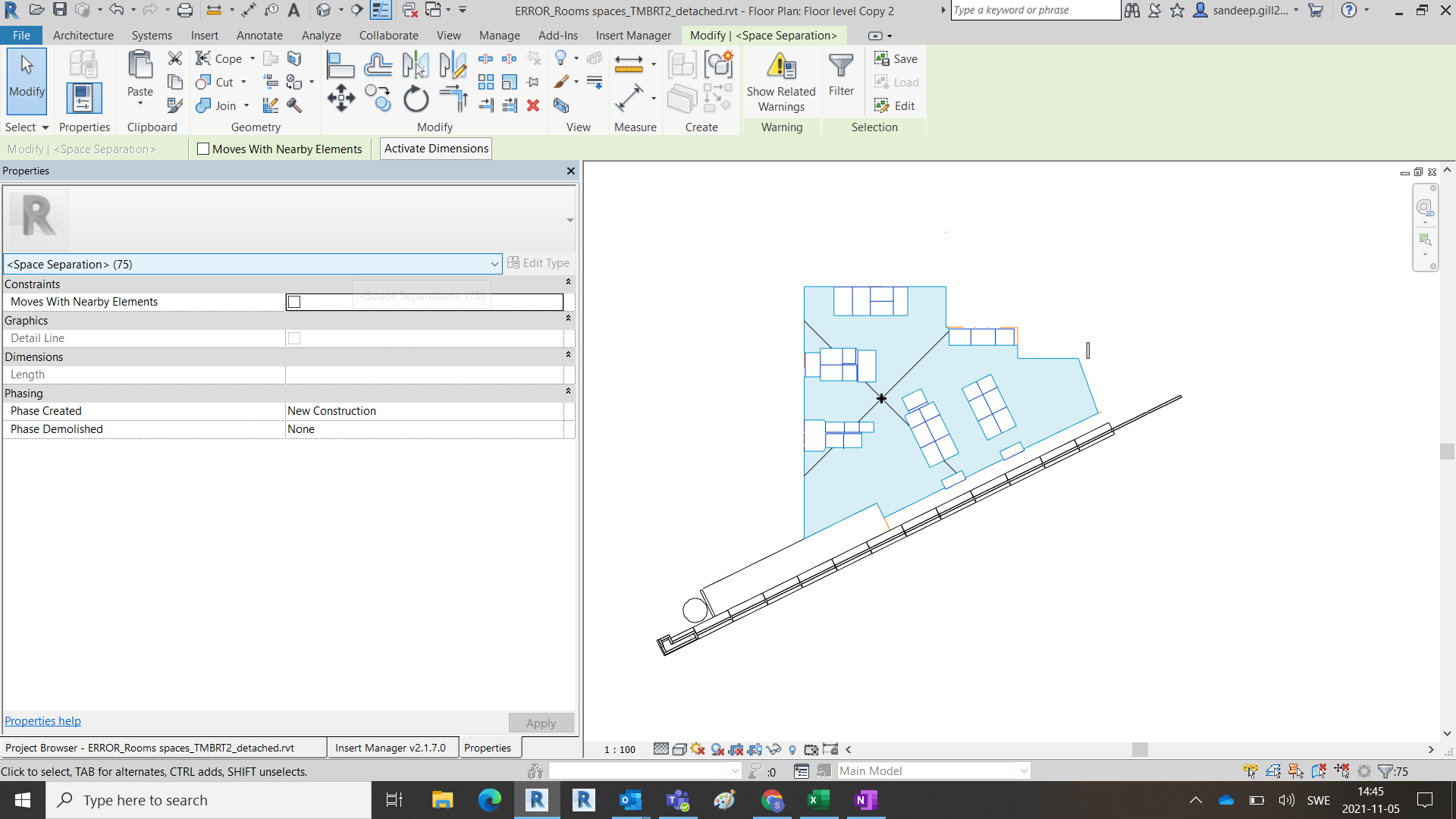Check Moves With Nearby Elements in options bar
The image size is (1456, 819).
203,149
